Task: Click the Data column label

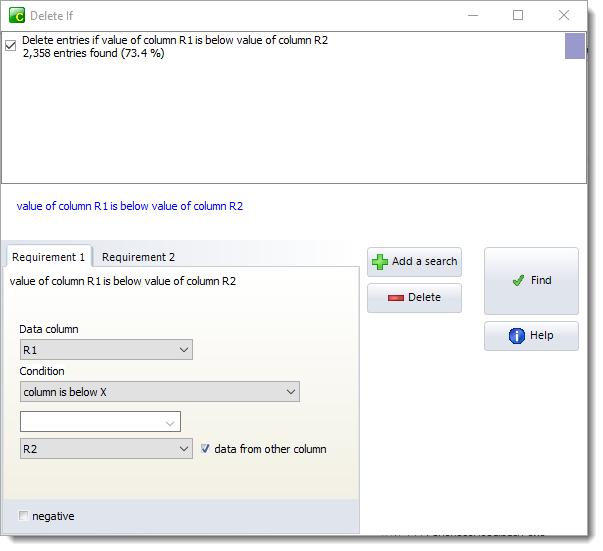Action: pos(49,329)
